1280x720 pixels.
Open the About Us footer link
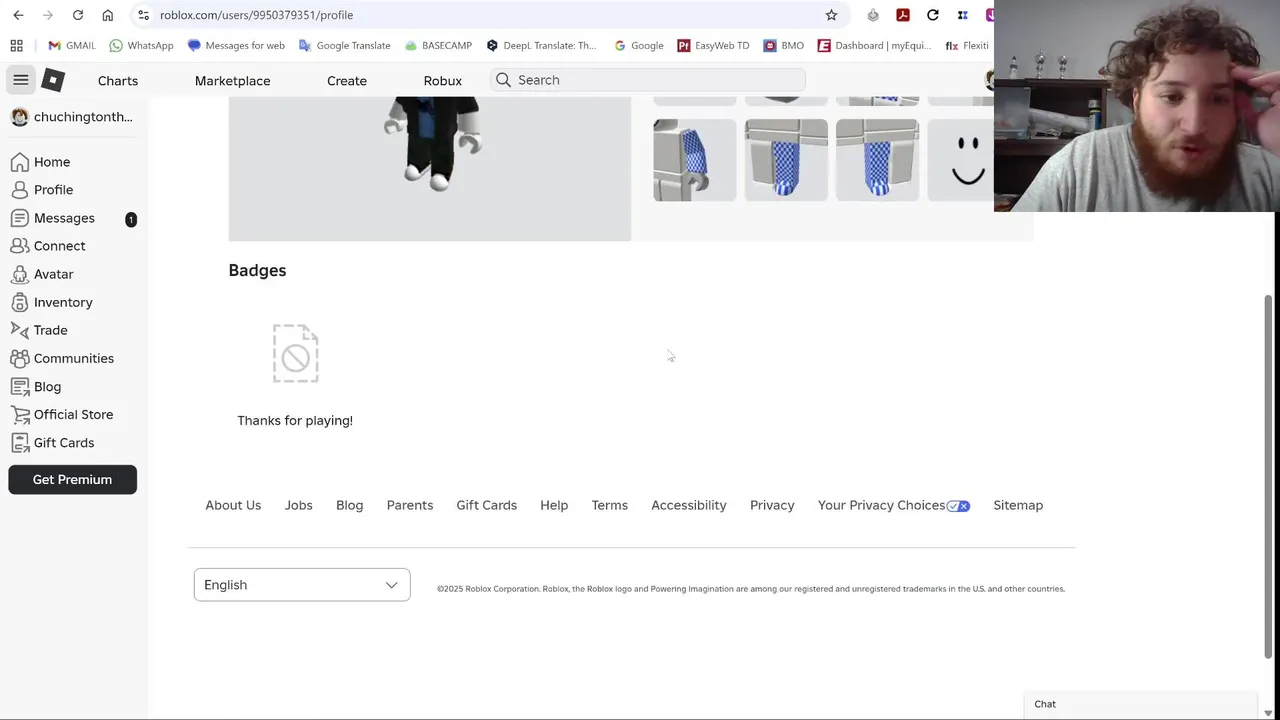click(233, 505)
